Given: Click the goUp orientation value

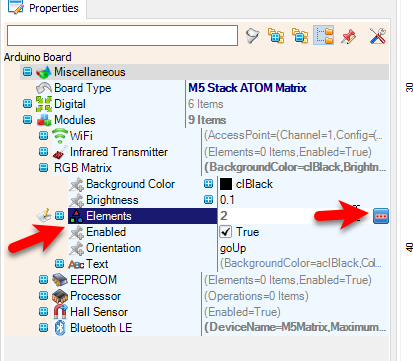Looking at the screenshot, I should coord(233,248).
